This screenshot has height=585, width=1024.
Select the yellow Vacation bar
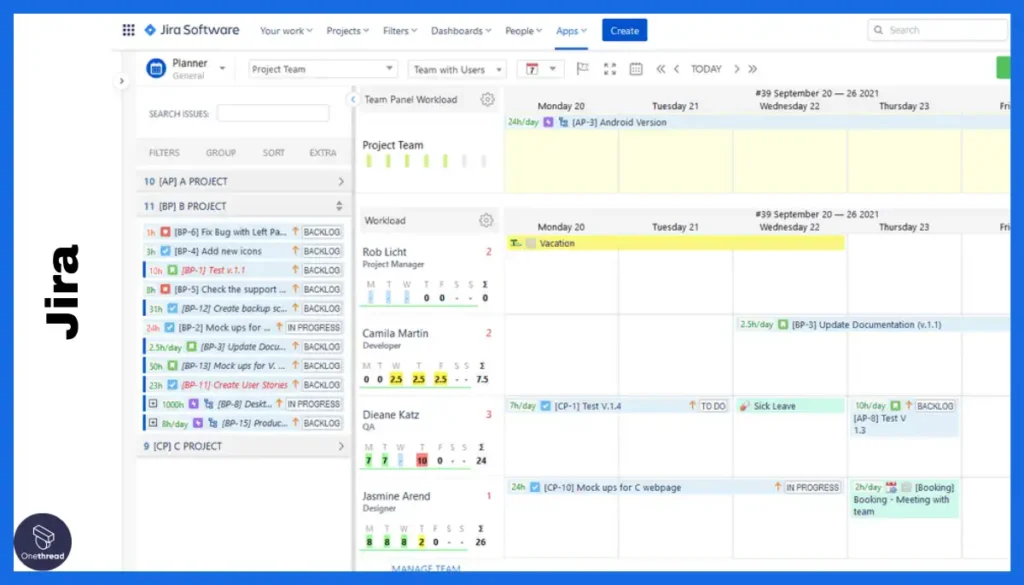coord(675,243)
